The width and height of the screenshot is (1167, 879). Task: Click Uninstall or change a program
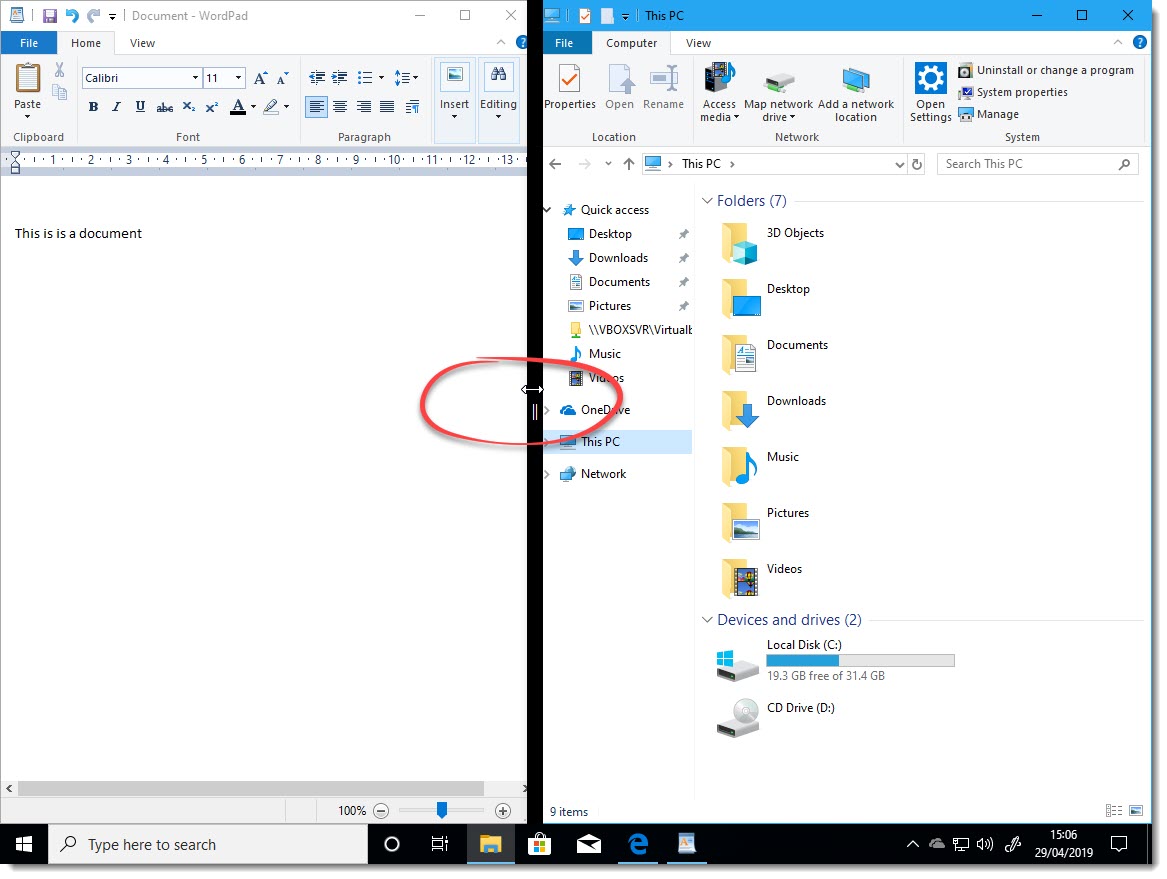[1046, 70]
